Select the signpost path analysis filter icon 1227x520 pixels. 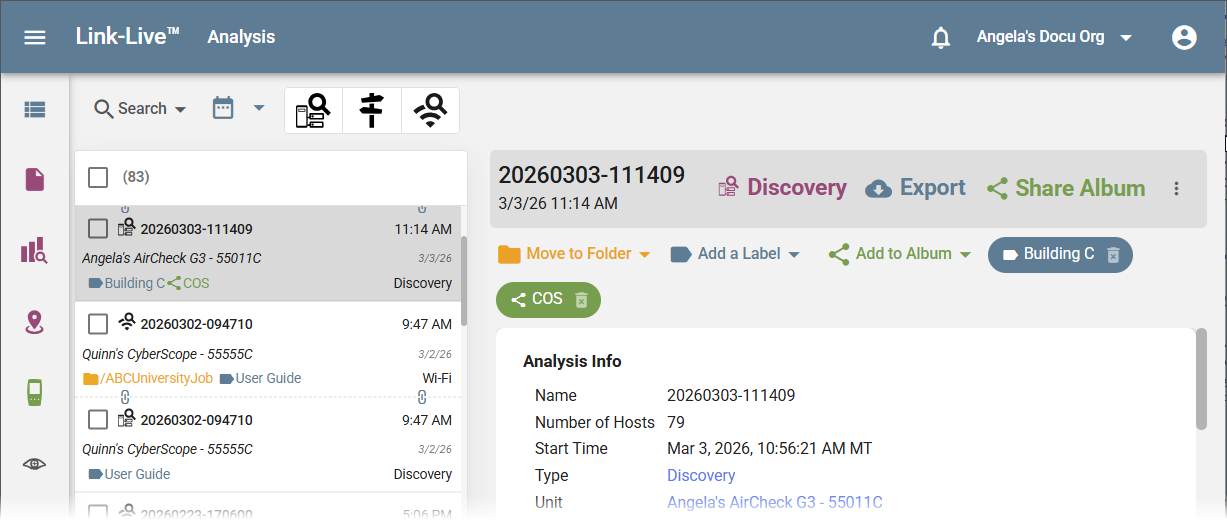[x=372, y=110]
